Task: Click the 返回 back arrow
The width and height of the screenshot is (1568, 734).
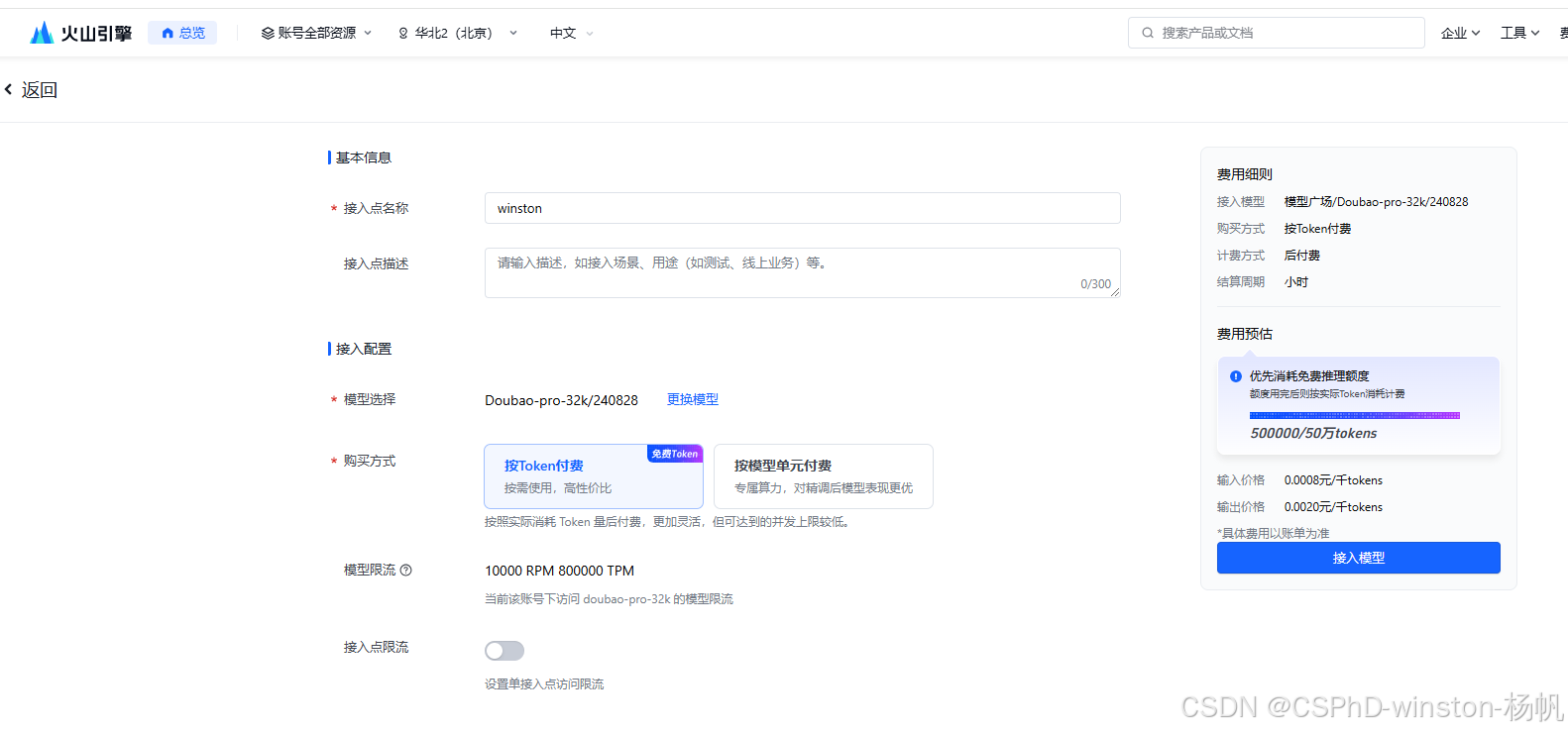Action: (x=9, y=89)
